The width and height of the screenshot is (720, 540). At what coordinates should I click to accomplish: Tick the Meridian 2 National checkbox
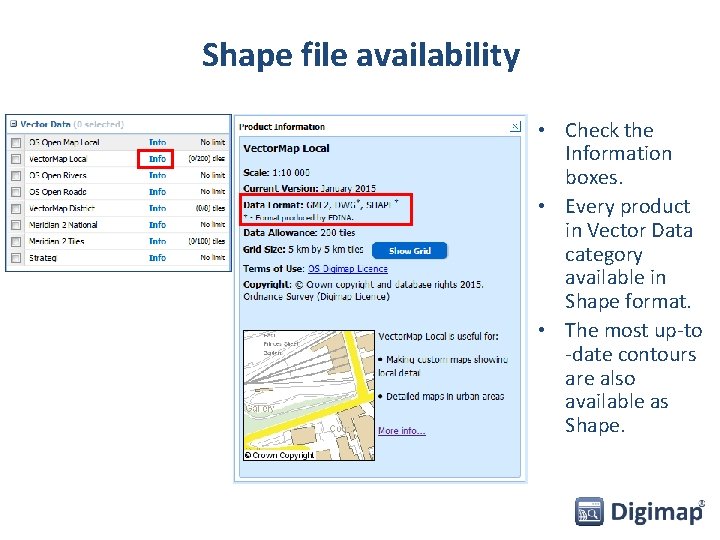[x=16, y=225]
